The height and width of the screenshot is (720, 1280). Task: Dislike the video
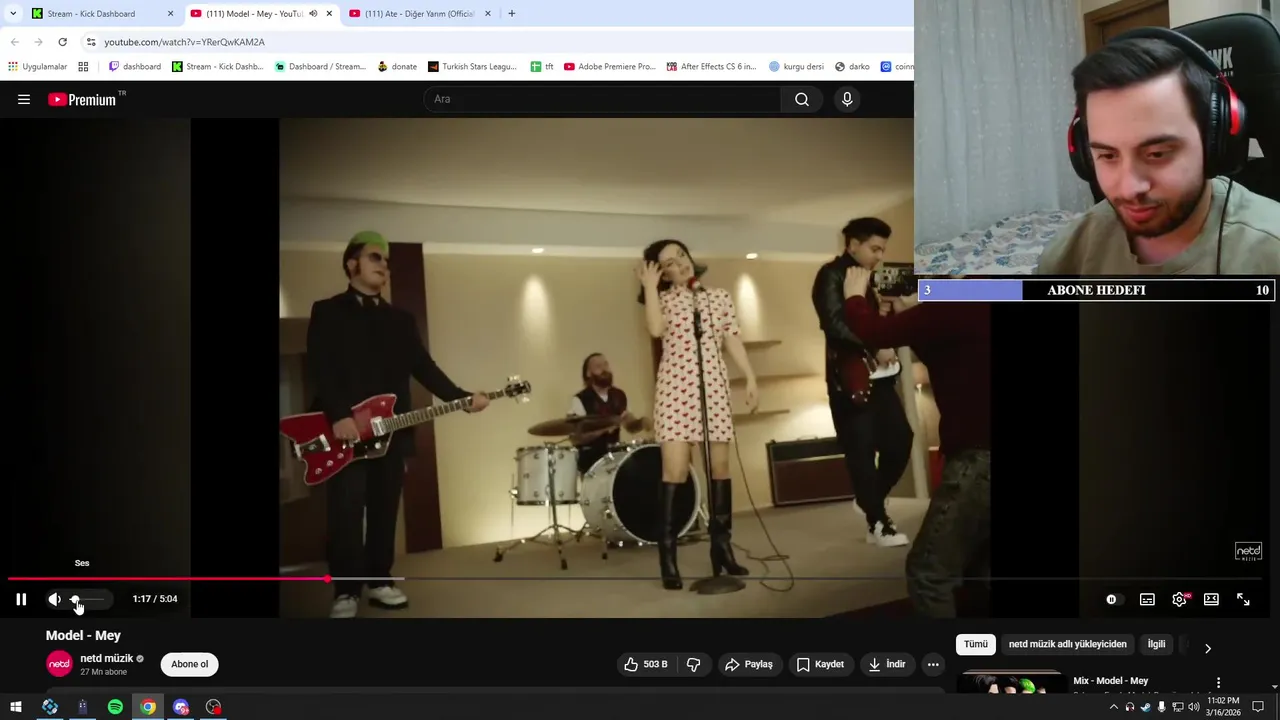(x=693, y=664)
